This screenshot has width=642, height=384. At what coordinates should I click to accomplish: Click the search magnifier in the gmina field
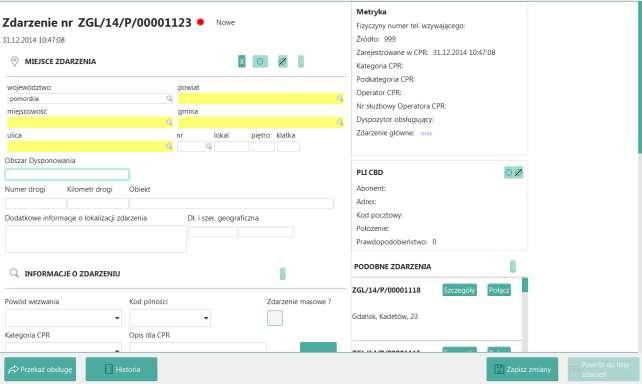(x=340, y=122)
